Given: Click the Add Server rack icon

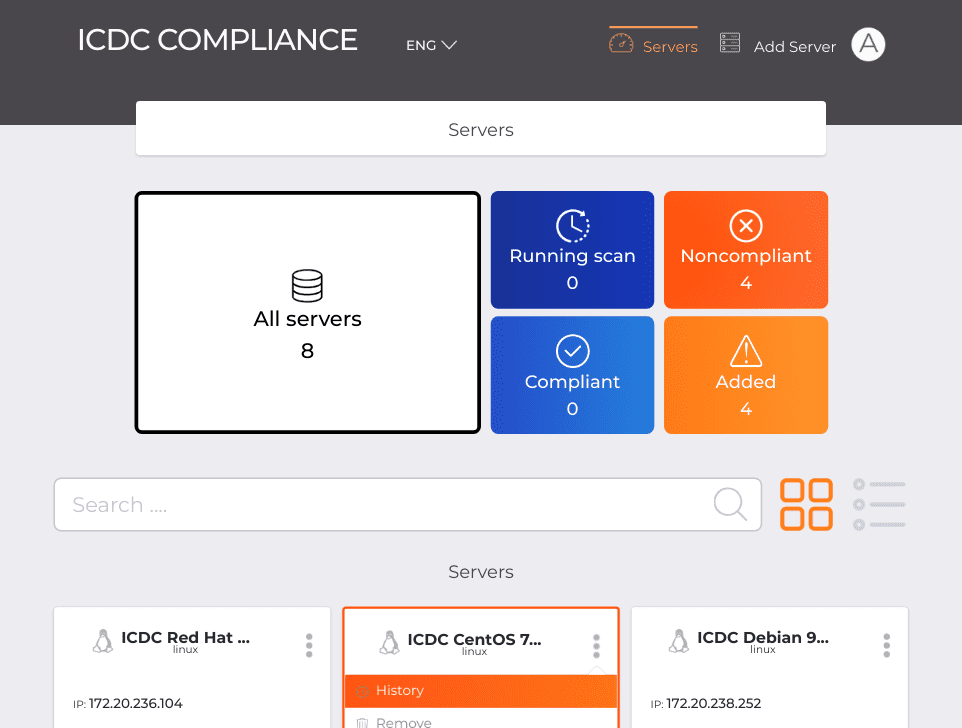Looking at the screenshot, I should coord(729,43).
